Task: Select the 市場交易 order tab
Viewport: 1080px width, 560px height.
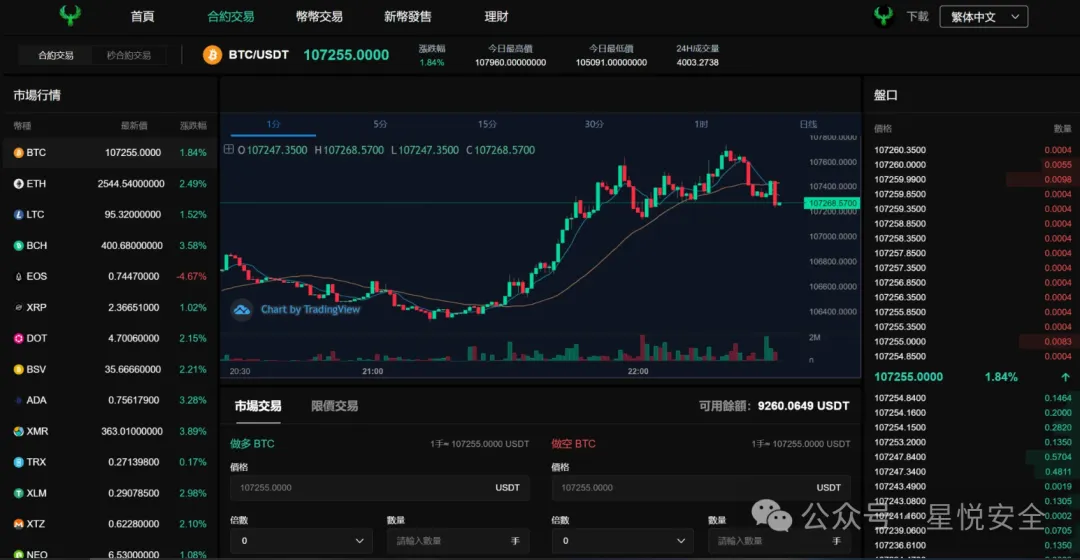Action: point(258,406)
